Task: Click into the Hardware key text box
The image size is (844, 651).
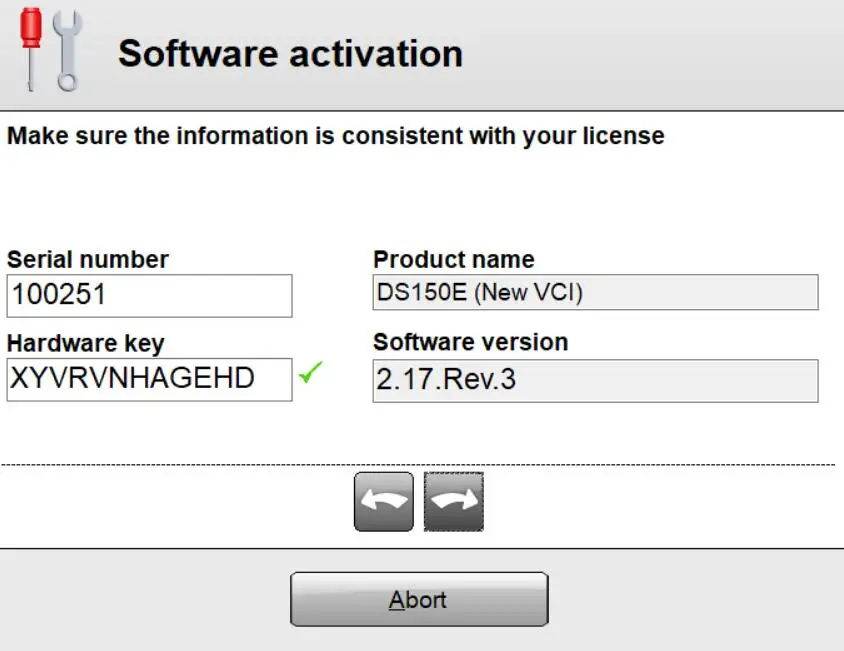Action: point(149,380)
